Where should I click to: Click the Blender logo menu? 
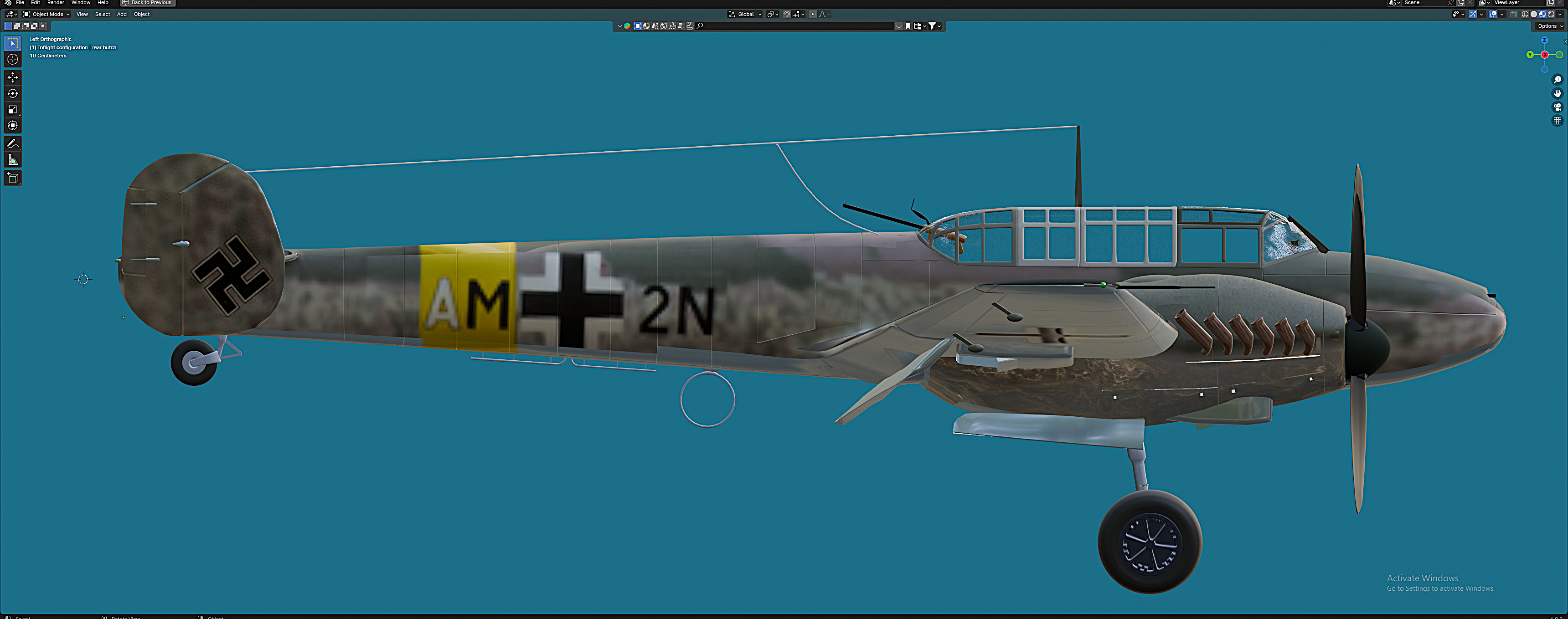click(7, 2)
